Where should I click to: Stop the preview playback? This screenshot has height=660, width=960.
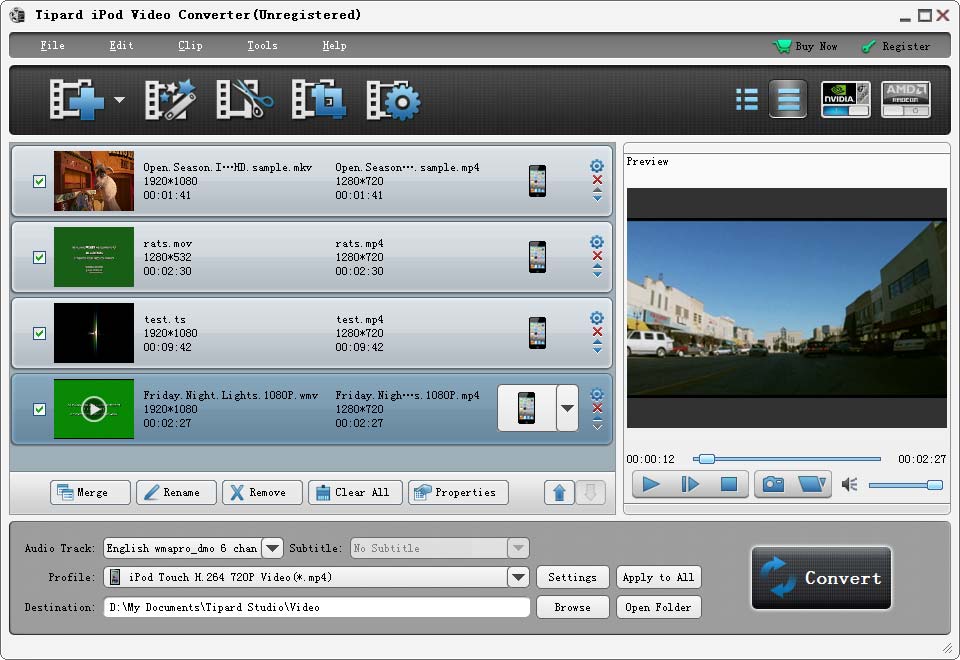729,485
